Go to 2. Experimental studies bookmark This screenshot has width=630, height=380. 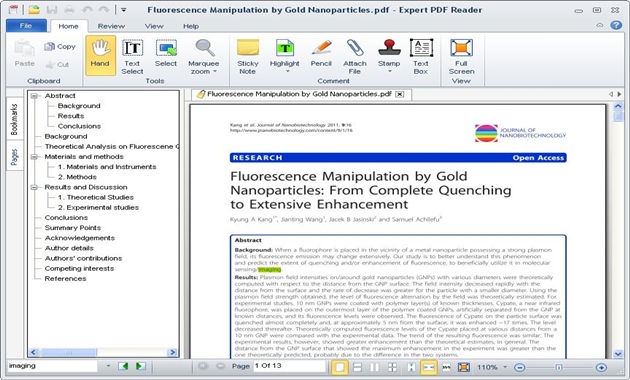point(98,207)
